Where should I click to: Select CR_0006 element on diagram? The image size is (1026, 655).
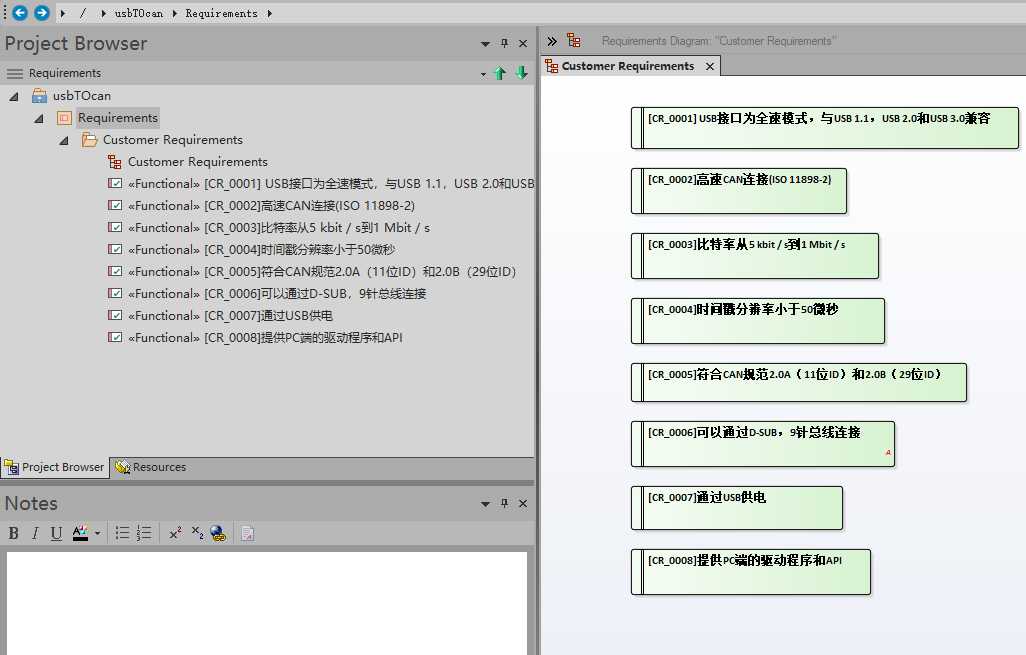pyautogui.click(x=762, y=444)
